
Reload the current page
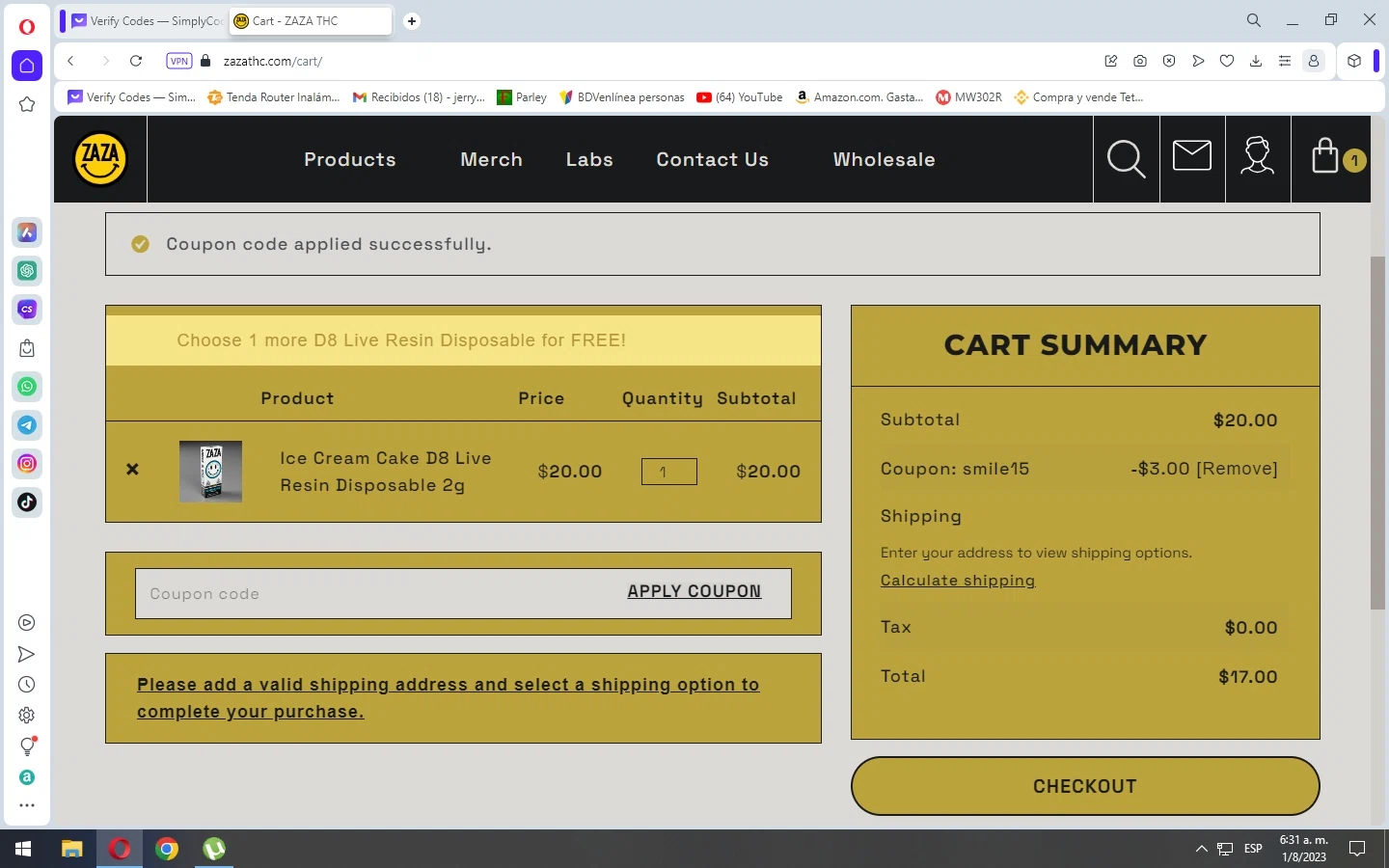pos(136,61)
